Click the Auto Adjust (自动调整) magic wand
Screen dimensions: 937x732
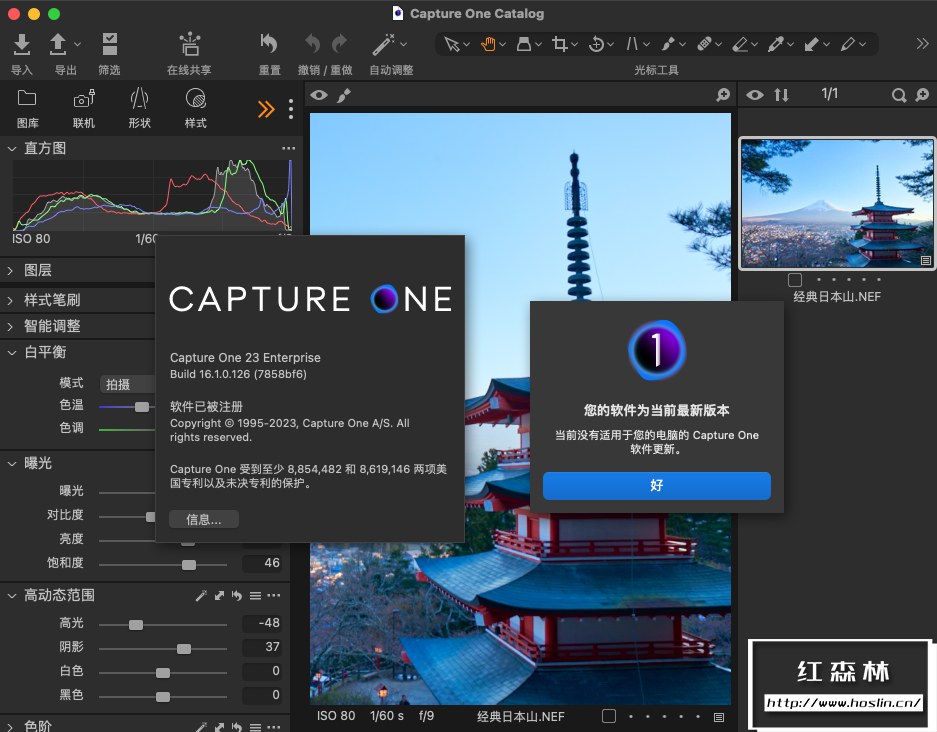click(382, 44)
